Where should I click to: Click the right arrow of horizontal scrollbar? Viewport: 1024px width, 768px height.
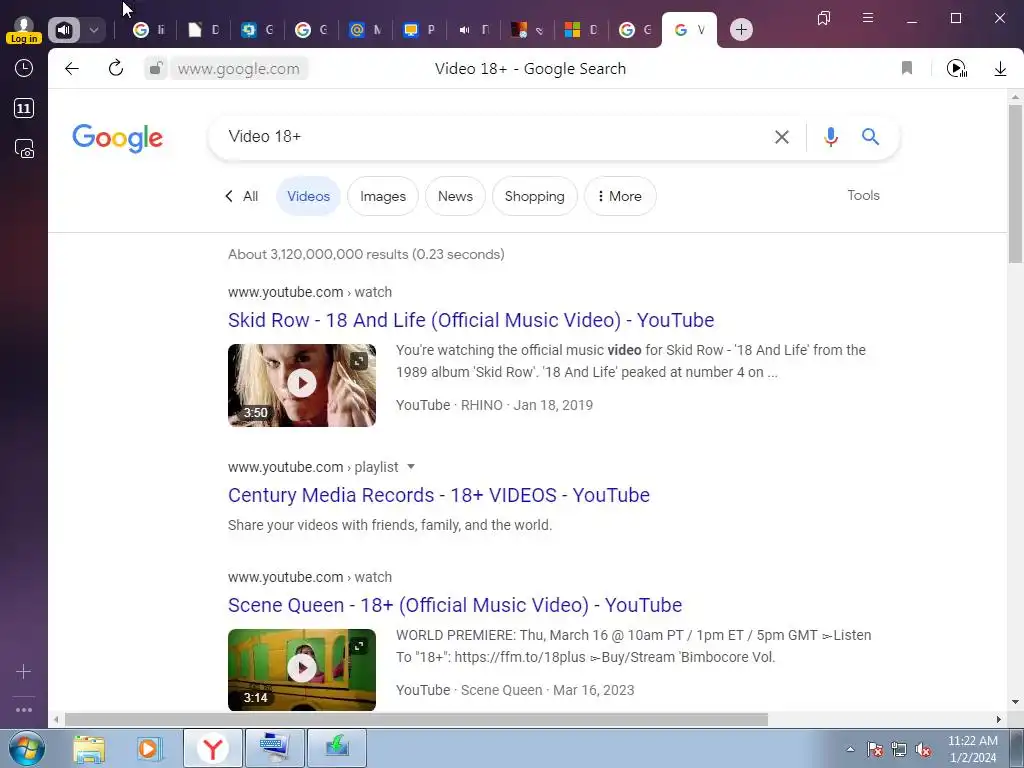tap(999, 720)
